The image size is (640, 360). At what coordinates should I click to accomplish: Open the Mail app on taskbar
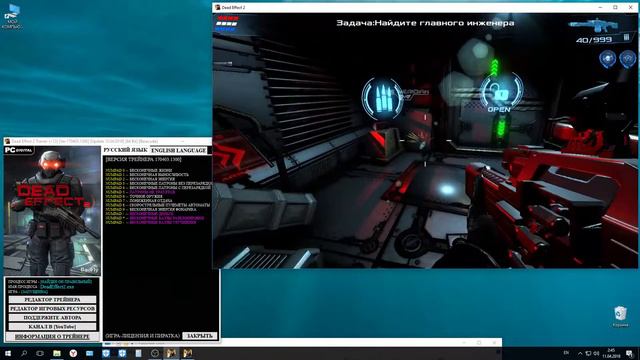[89, 353]
